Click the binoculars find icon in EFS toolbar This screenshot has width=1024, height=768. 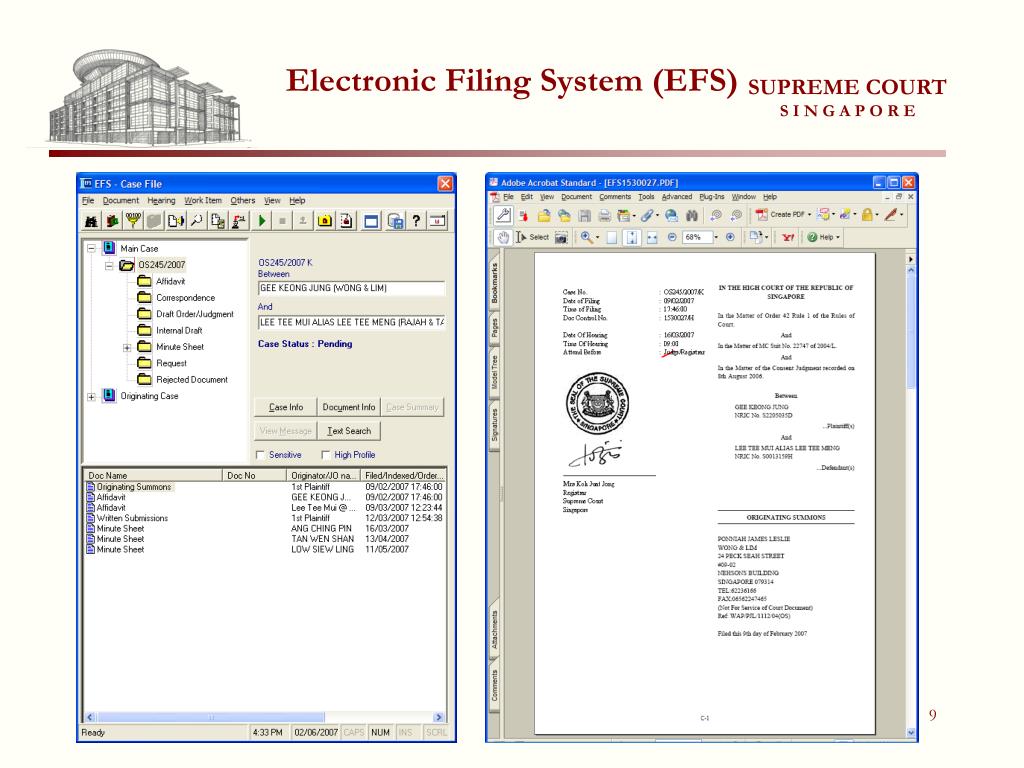(91, 221)
